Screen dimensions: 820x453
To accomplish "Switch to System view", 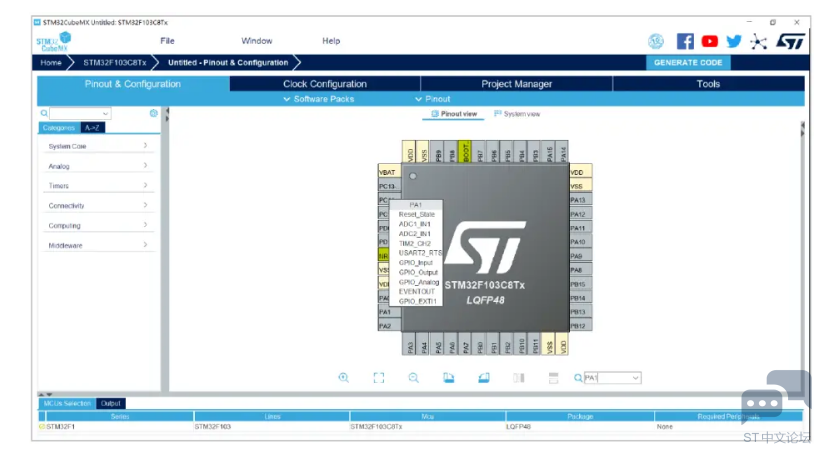I will tap(517, 114).
